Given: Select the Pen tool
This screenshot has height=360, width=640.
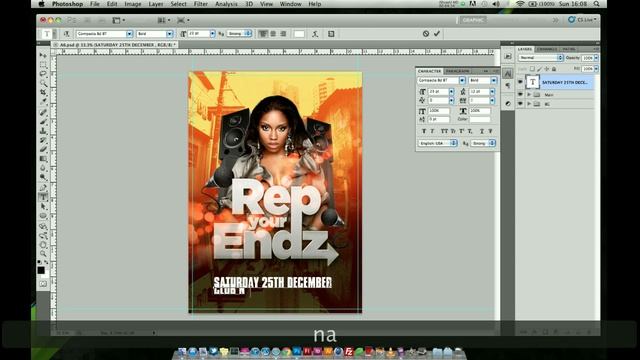Looking at the screenshot, I should [x=43, y=187].
